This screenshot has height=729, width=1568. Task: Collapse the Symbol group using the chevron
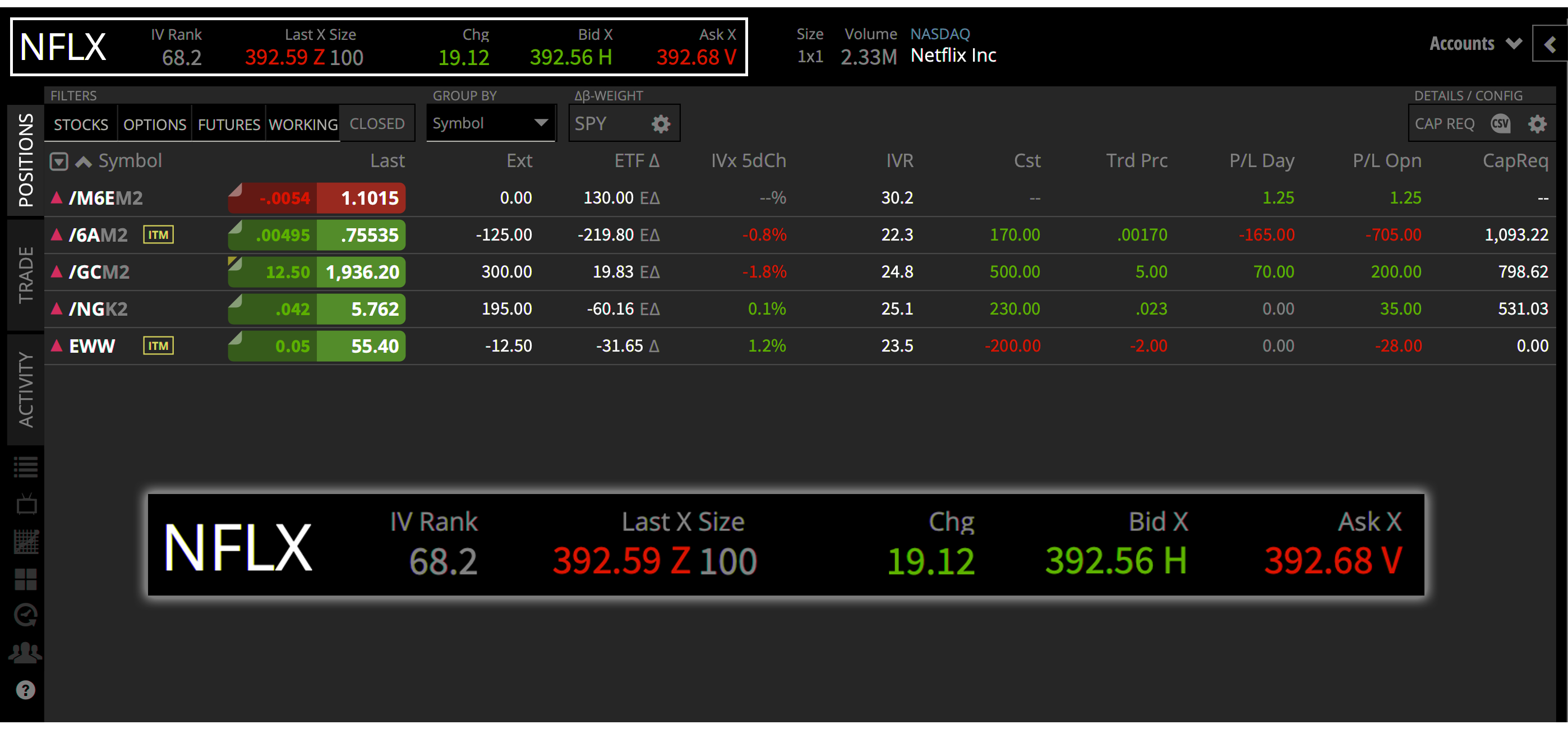click(83, 160)
